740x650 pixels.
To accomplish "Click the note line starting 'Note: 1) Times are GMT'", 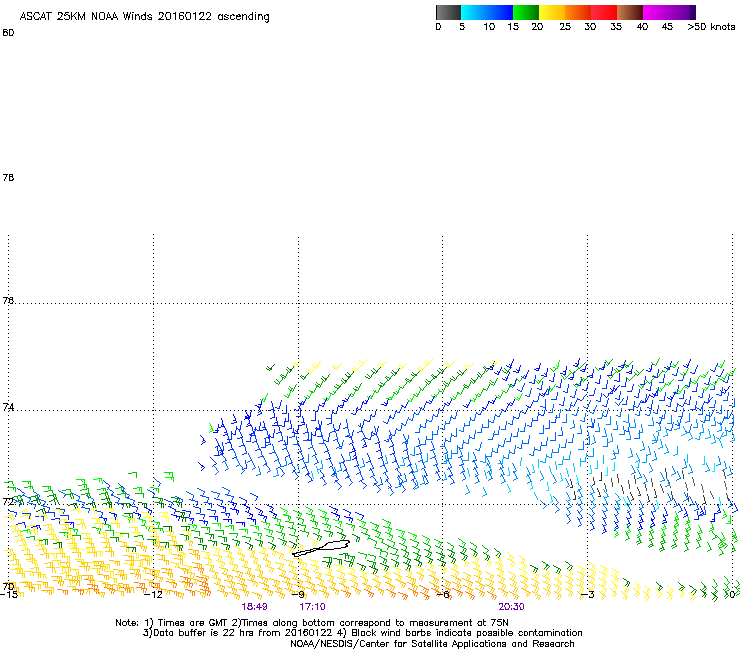I will pos(312,623).
